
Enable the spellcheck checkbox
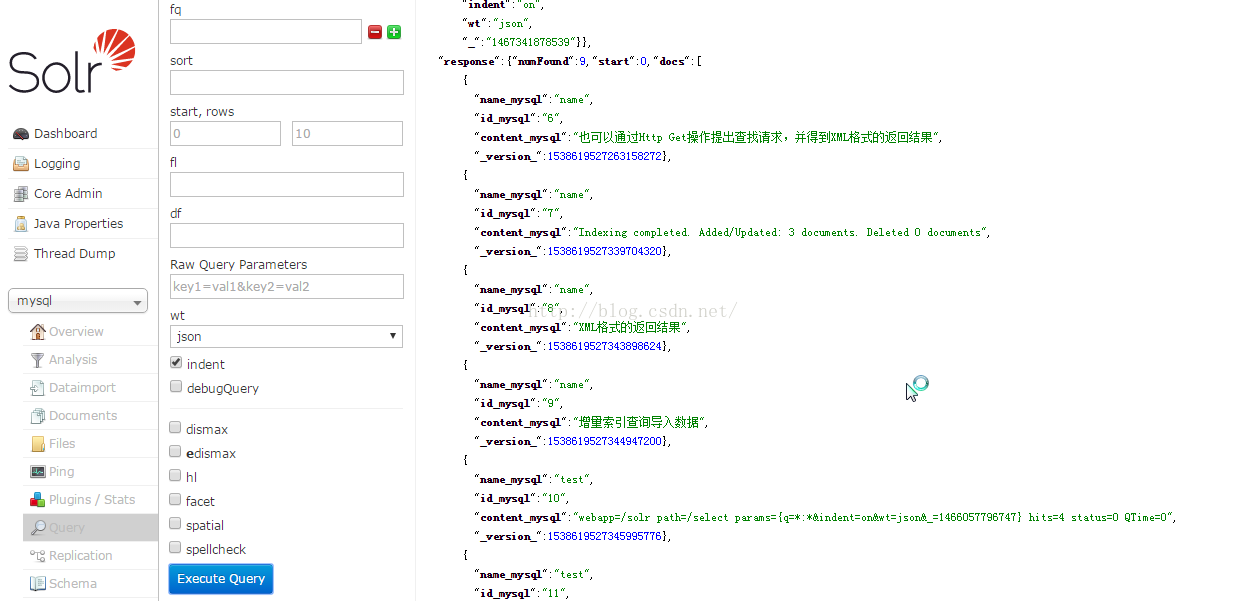click(176, 548)
